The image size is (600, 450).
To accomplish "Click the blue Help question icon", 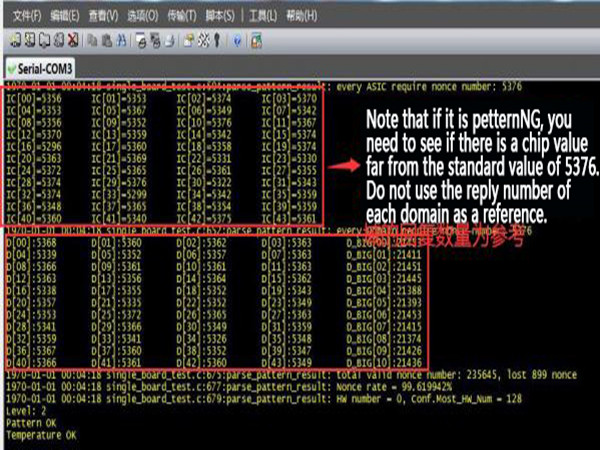I will click(x=237, y=40).
